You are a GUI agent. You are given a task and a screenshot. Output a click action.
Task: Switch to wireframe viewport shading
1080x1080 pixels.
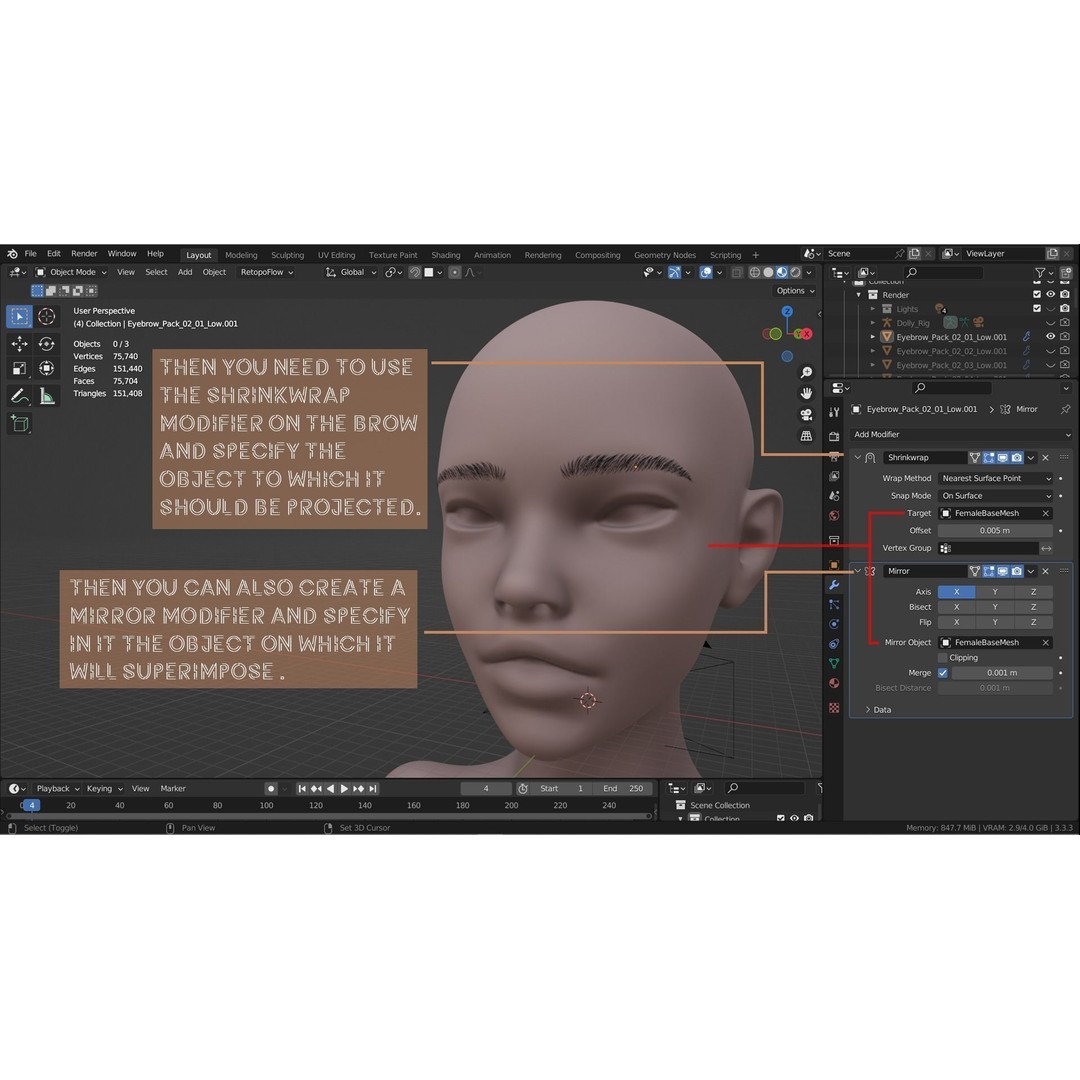(x=755, y=273)
